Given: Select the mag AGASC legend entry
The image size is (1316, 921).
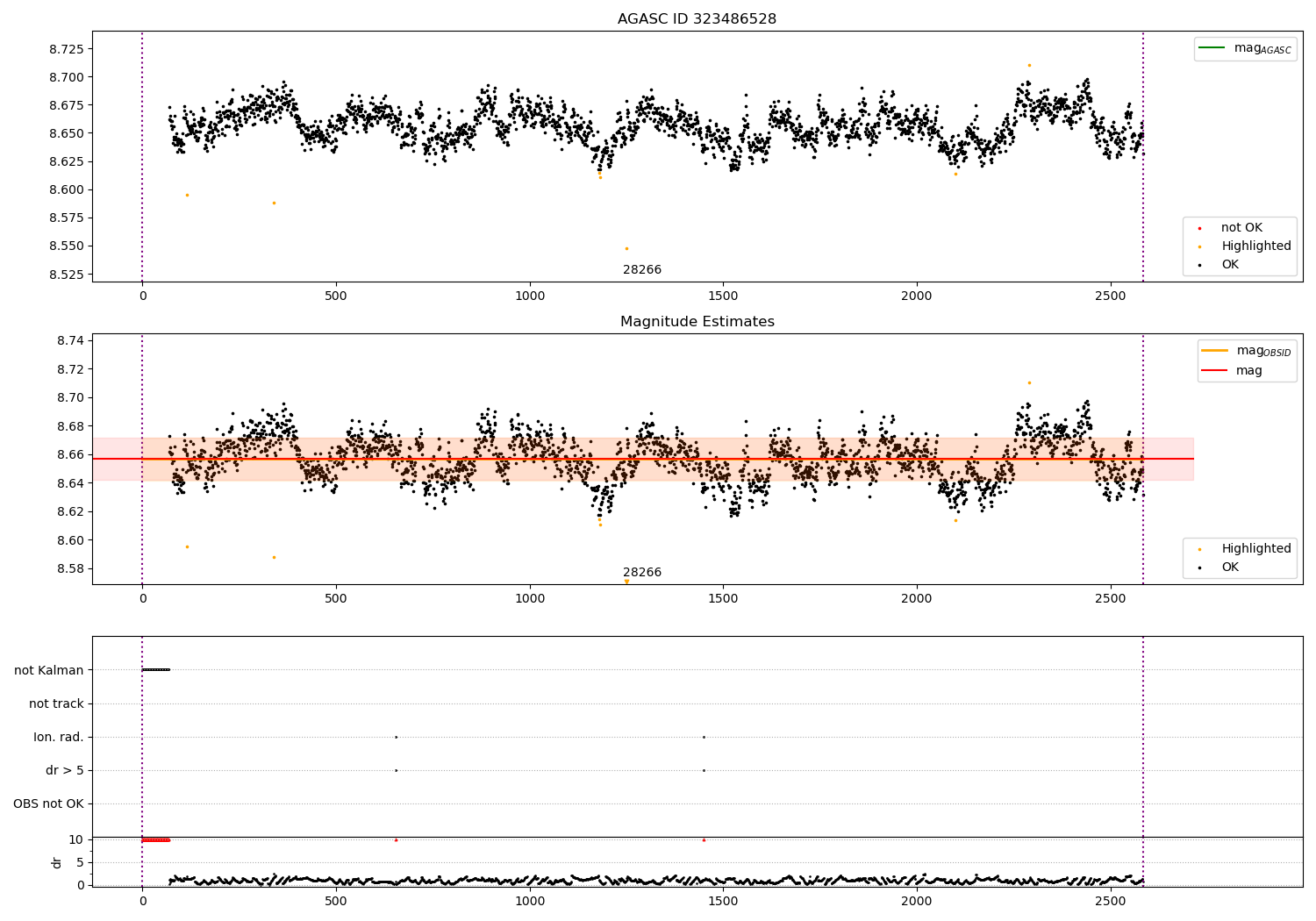Looking at the screenshot, I should point(1246,48).
